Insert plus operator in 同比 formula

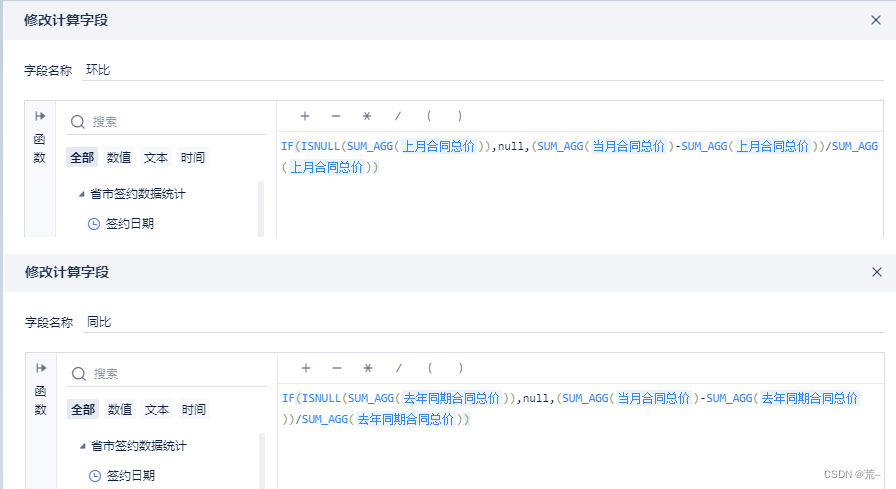tap(306, 368)
